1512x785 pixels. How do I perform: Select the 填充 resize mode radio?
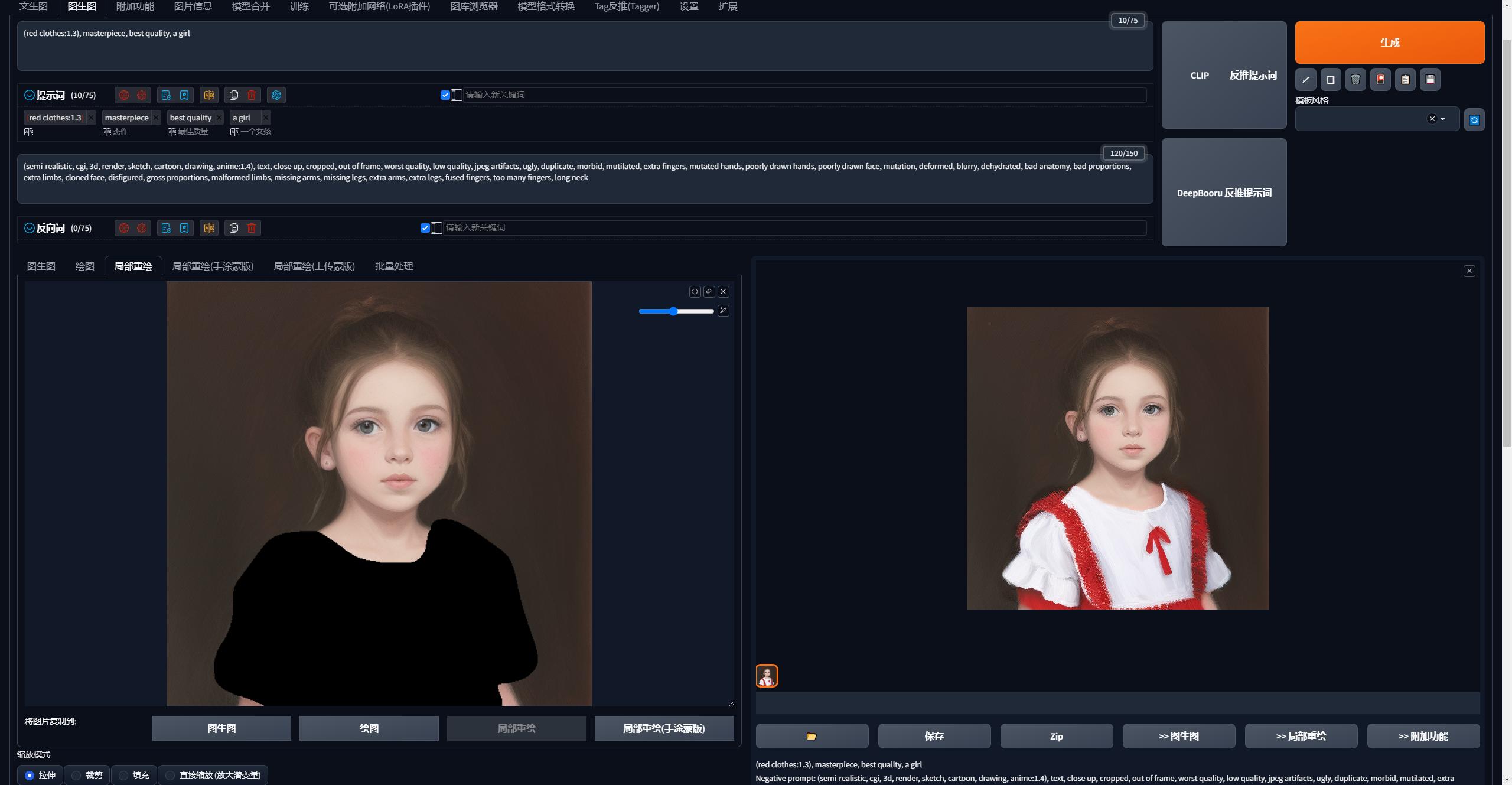(x=123, y=775)
